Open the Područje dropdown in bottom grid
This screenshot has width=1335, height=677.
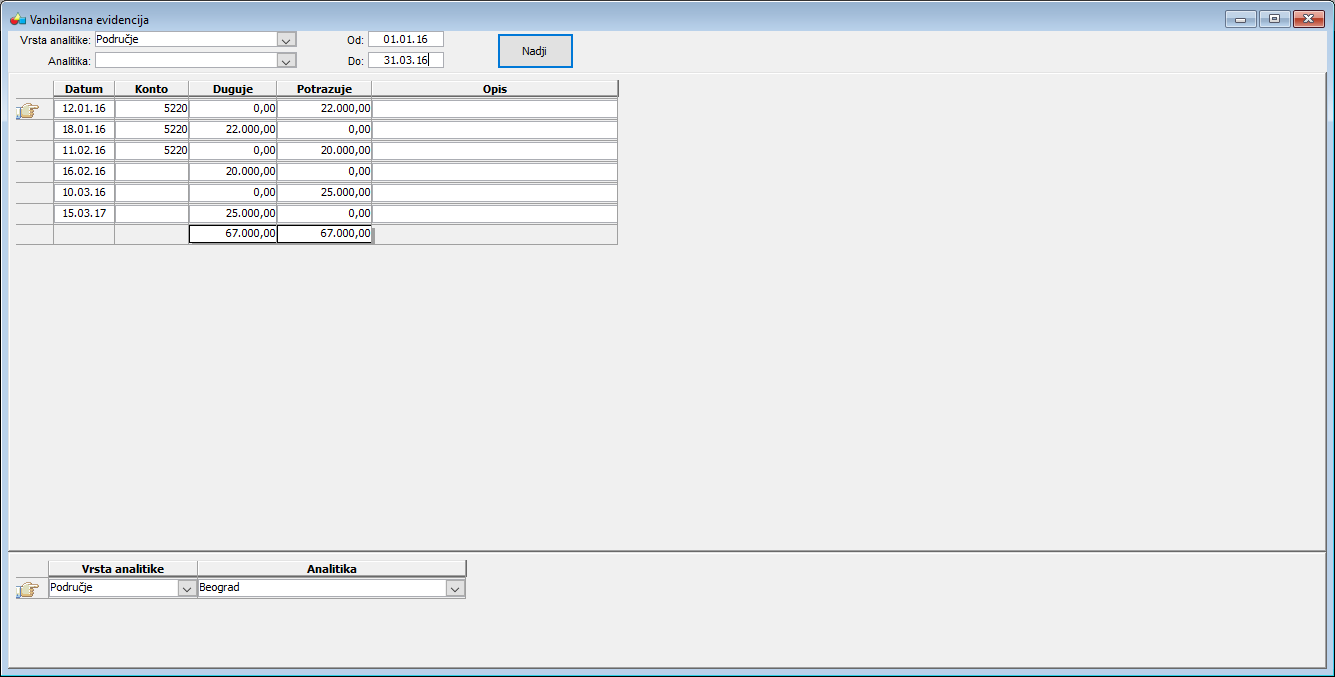click(186, 589)
